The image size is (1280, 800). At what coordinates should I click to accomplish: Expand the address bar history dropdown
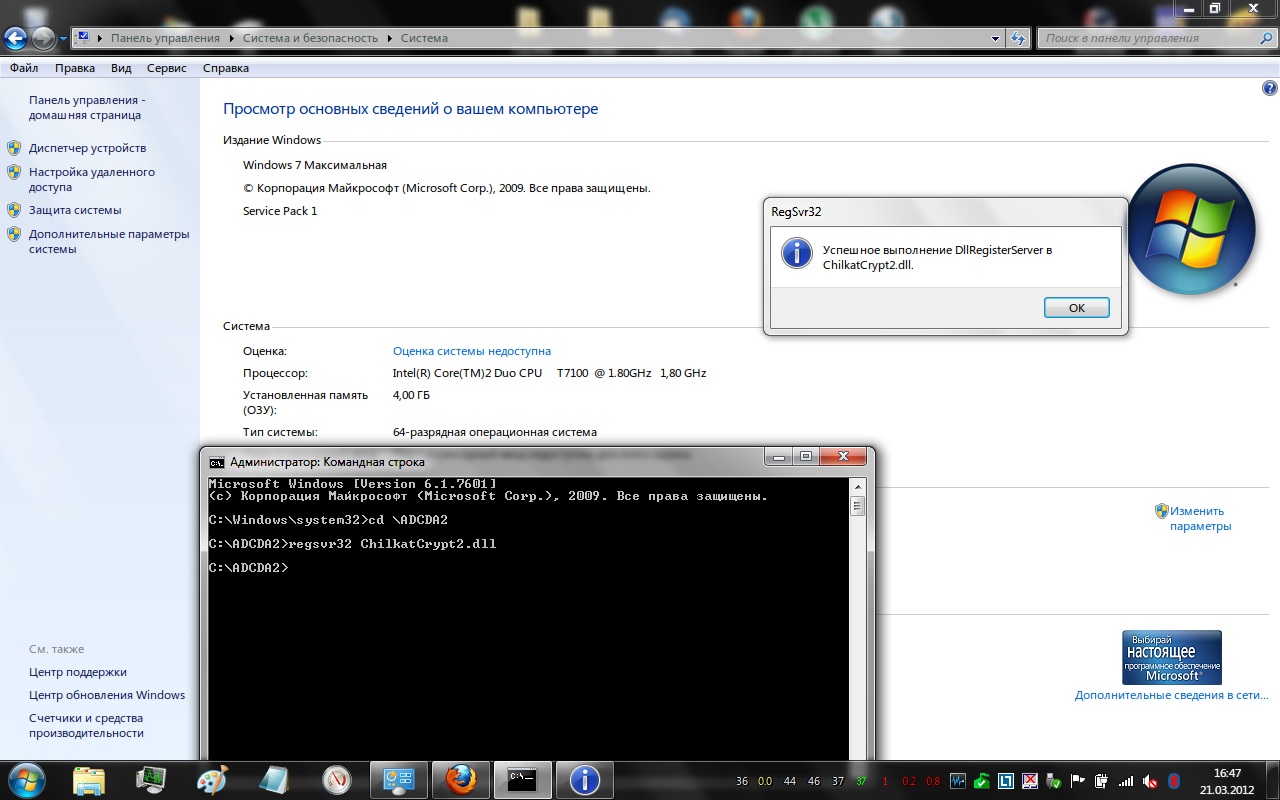click(x=995, y=39)
